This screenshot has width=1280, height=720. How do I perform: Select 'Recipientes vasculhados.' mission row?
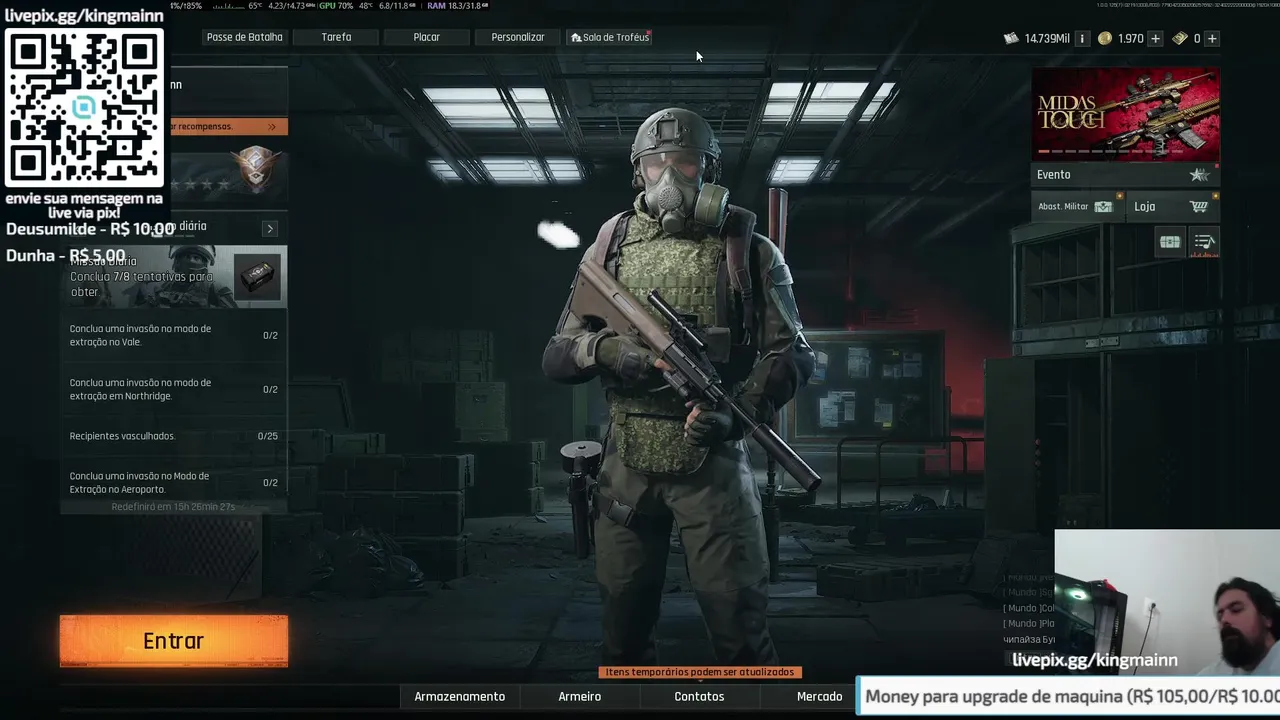coord(174,436)
